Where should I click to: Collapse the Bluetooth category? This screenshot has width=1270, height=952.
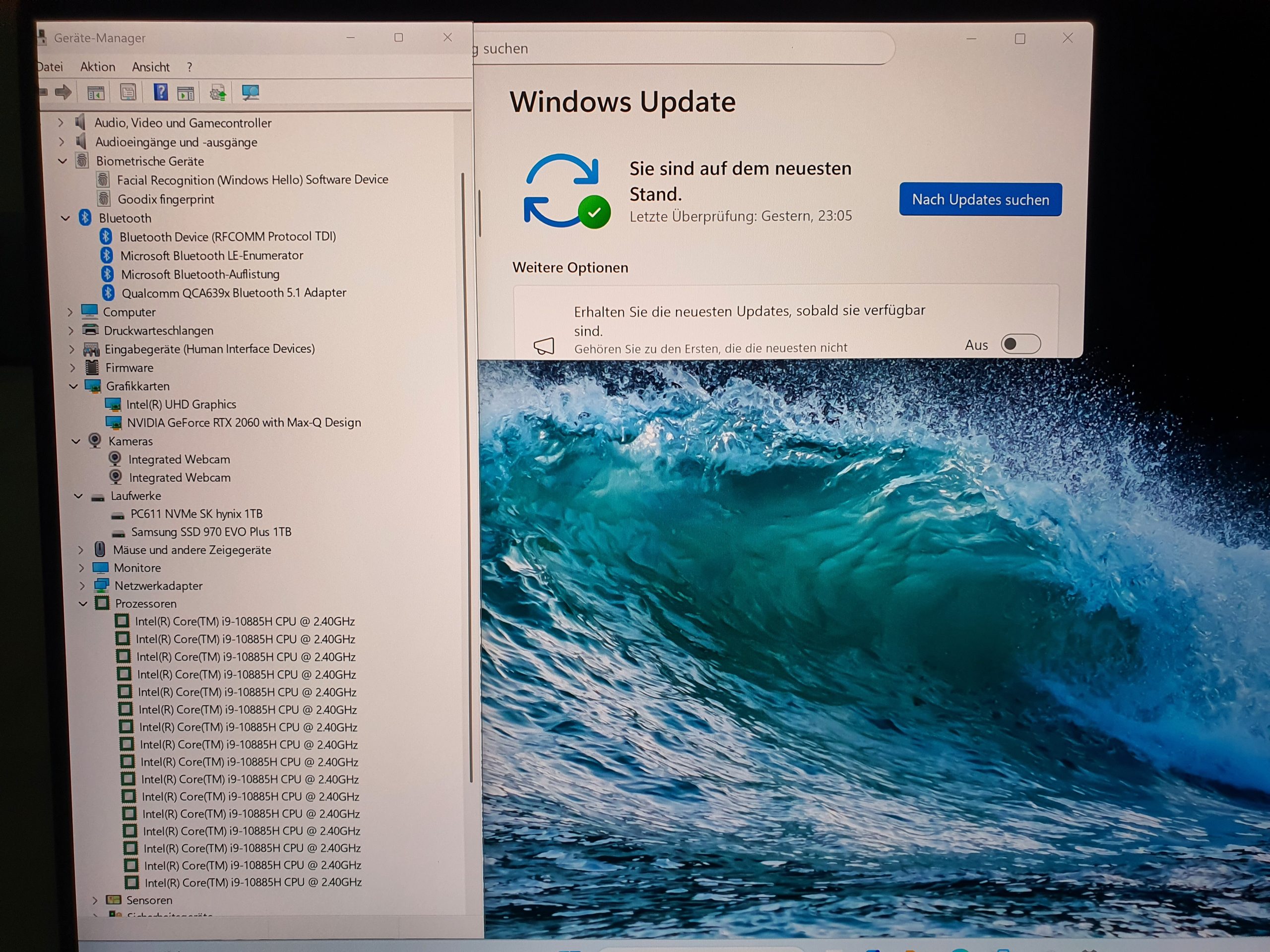[65, 218]
